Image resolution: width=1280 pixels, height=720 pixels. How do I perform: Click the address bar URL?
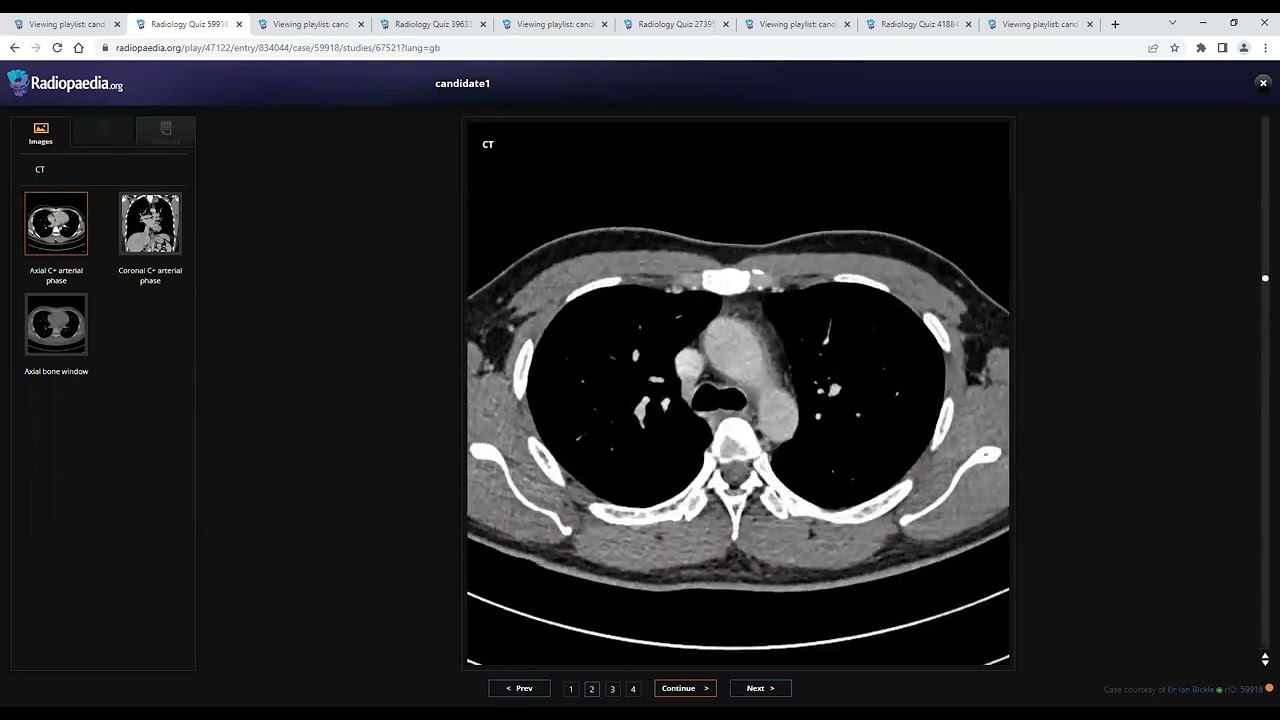pos(278,48)
